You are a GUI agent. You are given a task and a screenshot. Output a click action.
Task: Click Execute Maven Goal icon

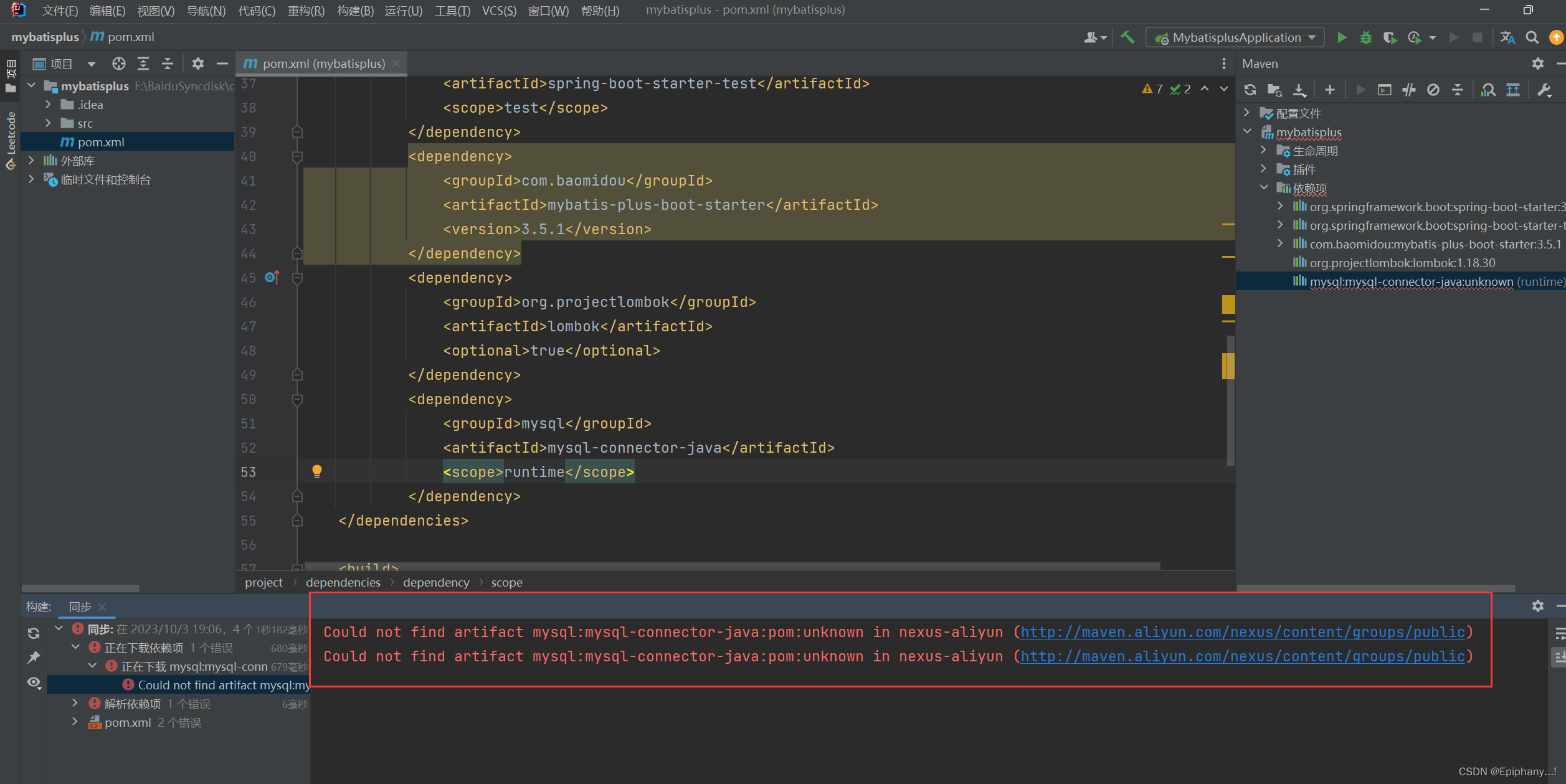pos(1384,90)
